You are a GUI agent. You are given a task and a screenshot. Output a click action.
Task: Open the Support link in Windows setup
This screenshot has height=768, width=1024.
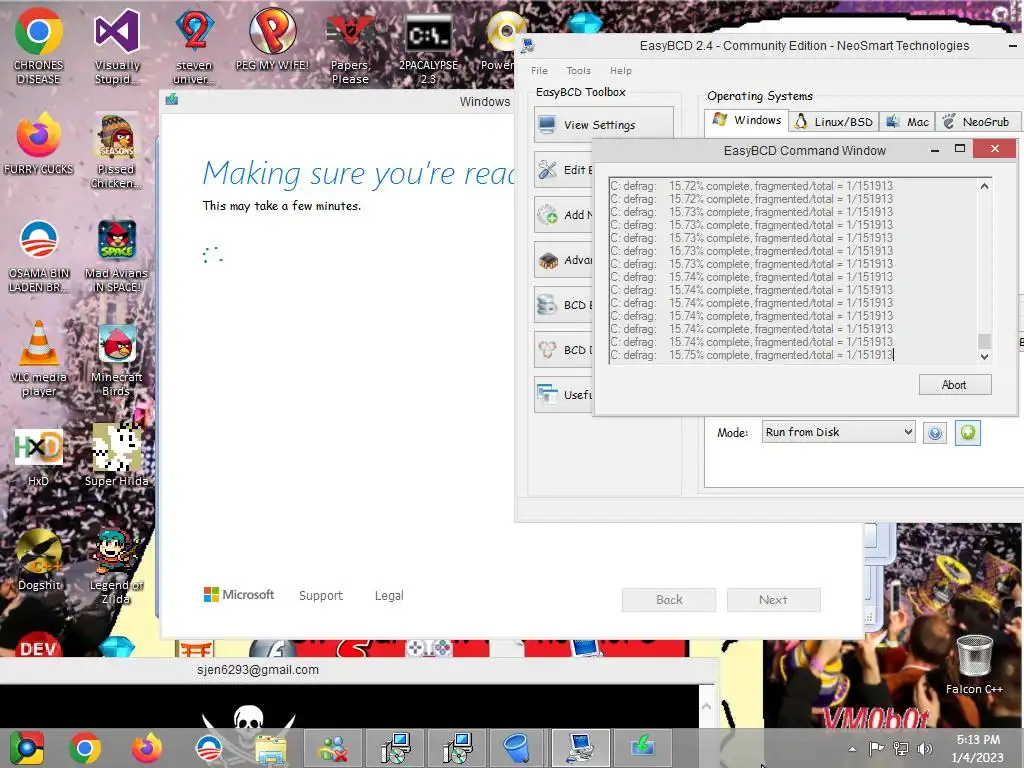click(321, 596)
